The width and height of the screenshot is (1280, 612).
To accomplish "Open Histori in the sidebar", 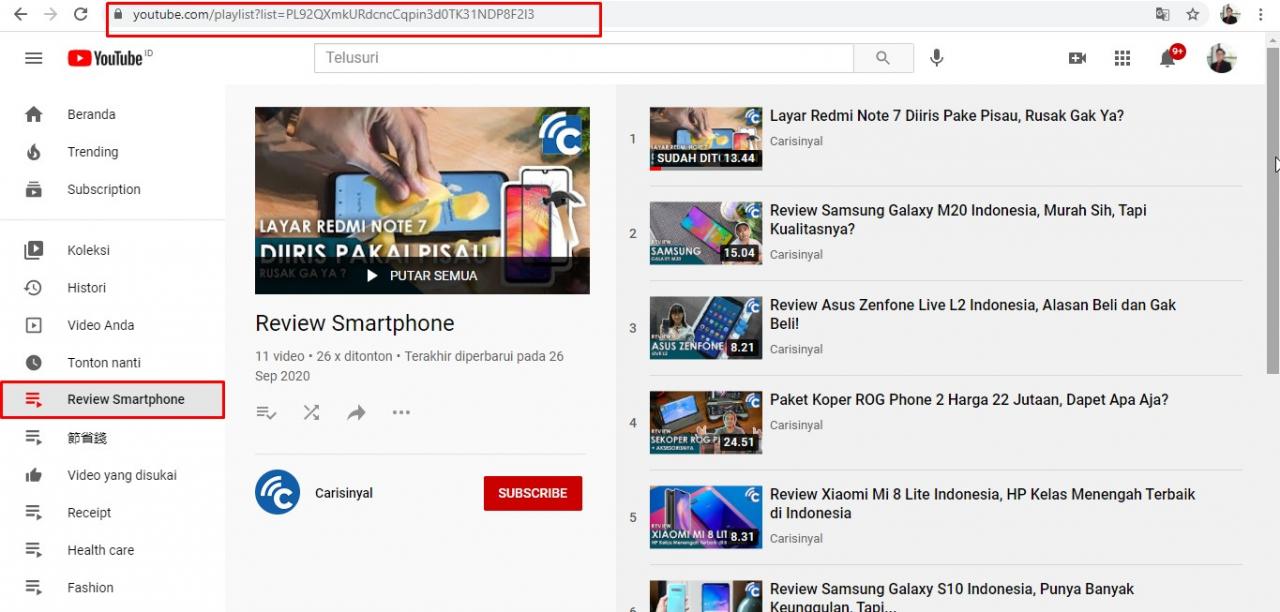I will pyautogui.click(x=112, y=287).
